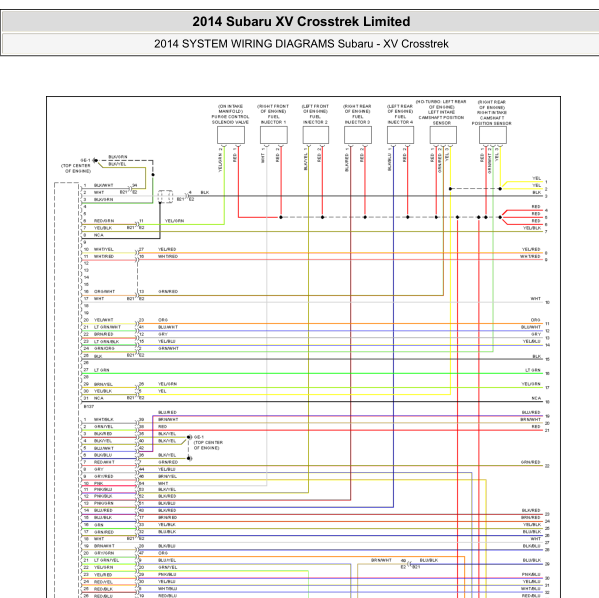The height and width of the screenshot is (598, 599).
Task: Click the 'LT GRN/YEL' label at B137 pin 21
Action: (x=107, y=560)
